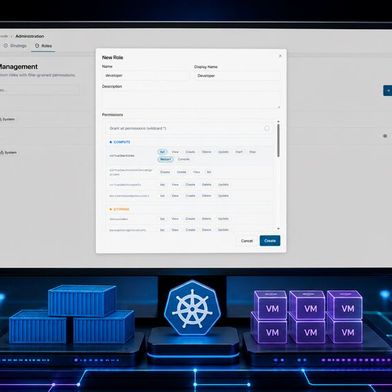Toggle list permission for virtualmachines
This screenshot has height=392, width=392.
[162, 152]
